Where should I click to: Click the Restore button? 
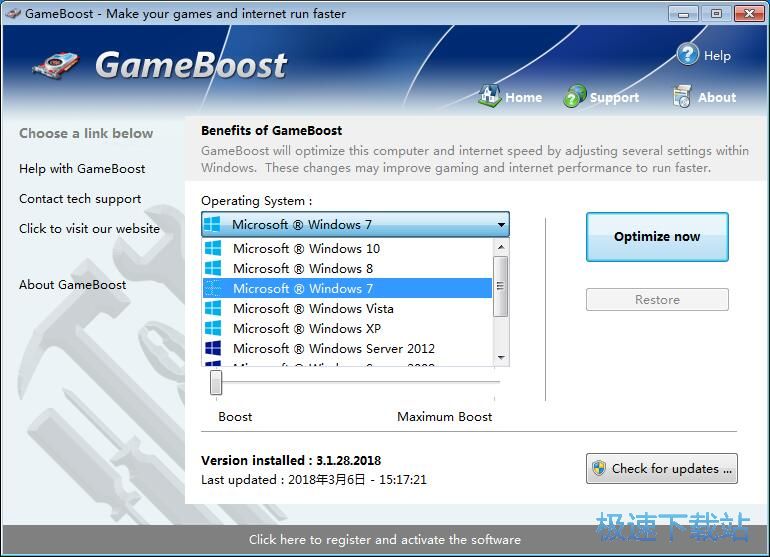[657, 300]
